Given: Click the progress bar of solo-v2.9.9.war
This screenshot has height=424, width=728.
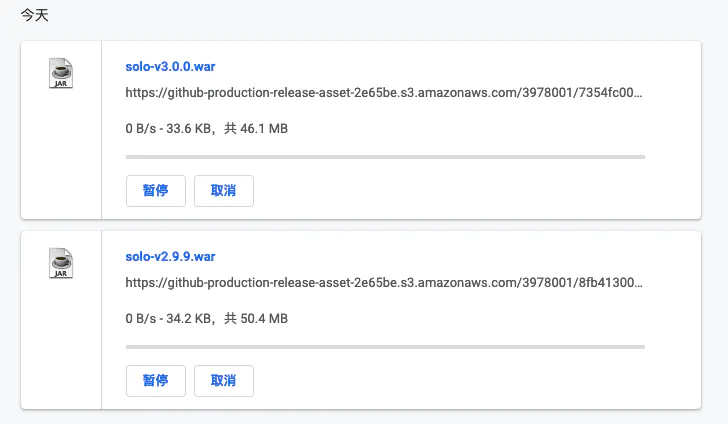Looking at the screenshot, I should coord(385,347).
